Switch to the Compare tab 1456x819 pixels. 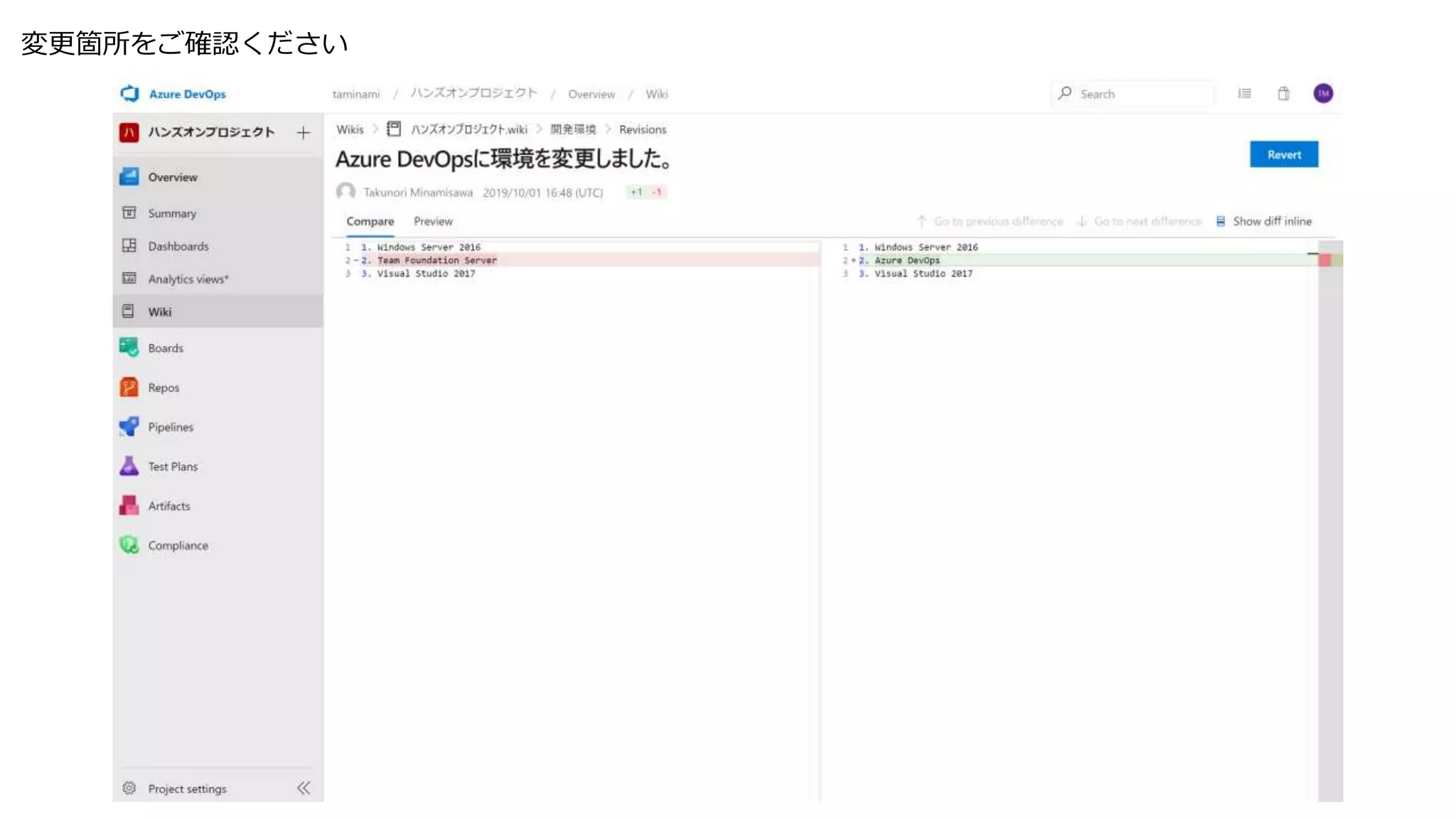[x=370, y=221]
